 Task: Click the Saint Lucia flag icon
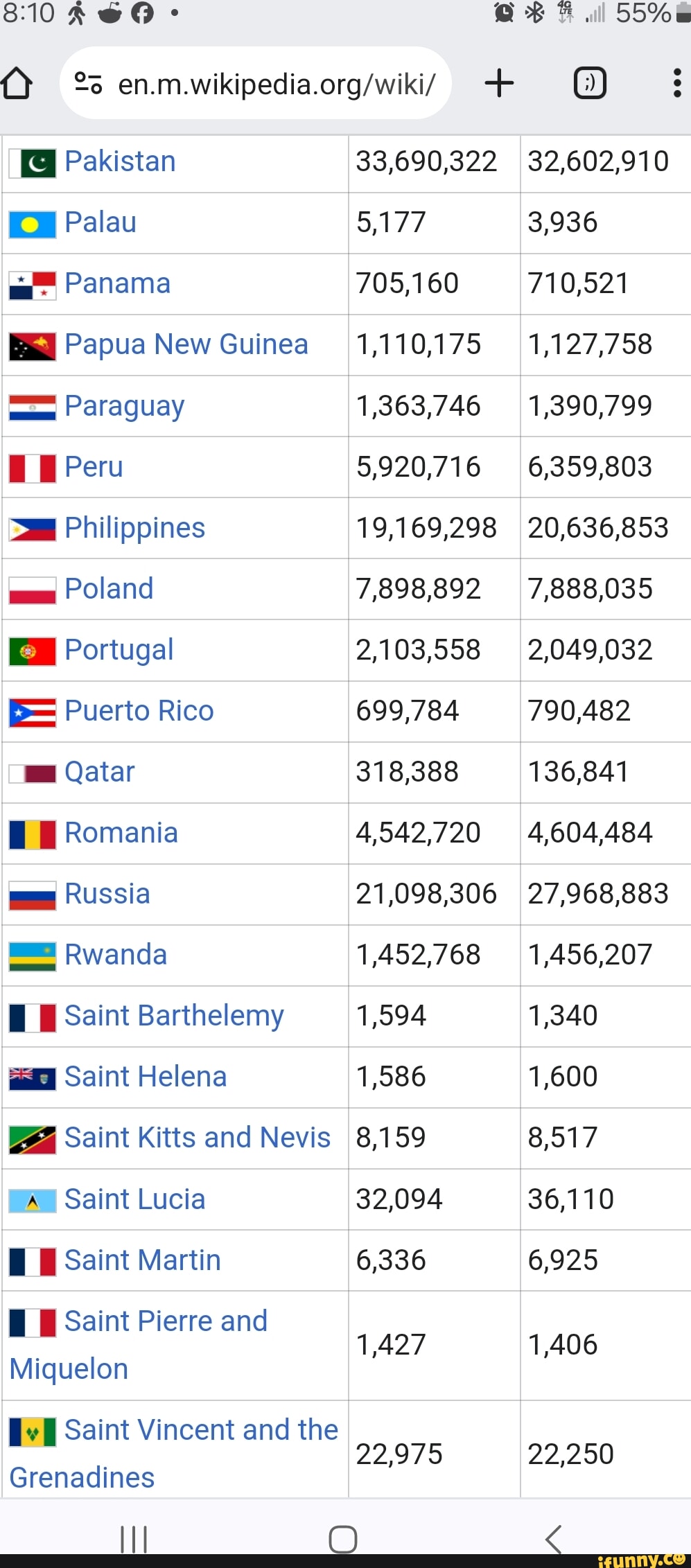(33, 1201)
